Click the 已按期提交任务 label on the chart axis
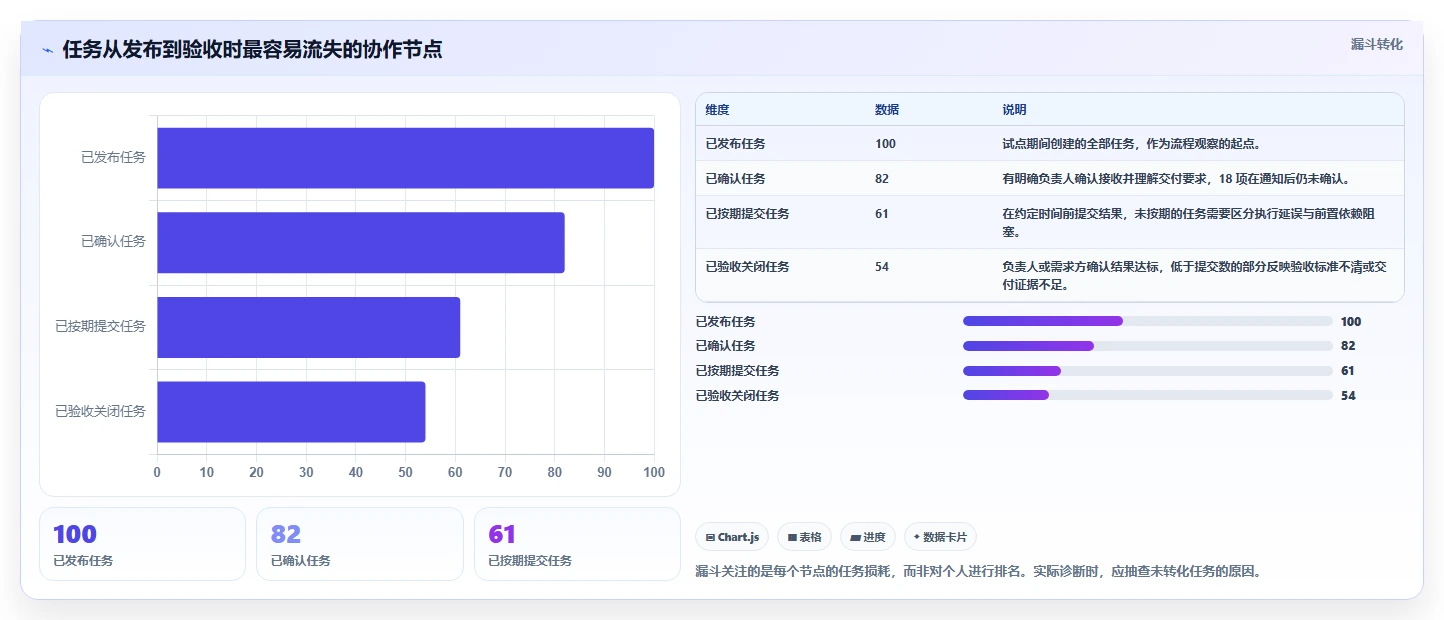Screen dimensions: 1444x620 [100, 327]
